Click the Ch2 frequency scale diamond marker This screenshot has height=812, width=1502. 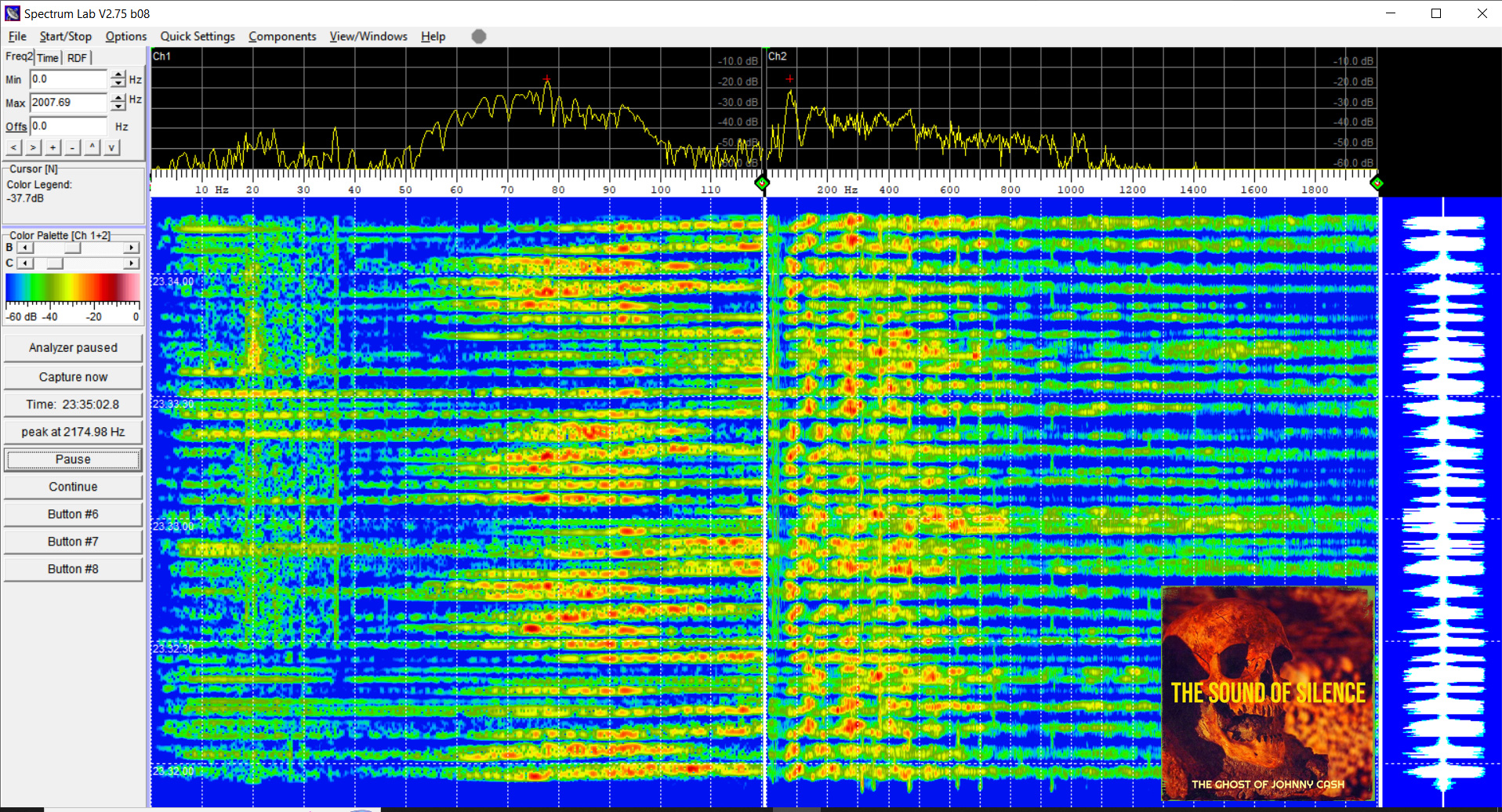pyautogui.click(x=1377, y=183)
